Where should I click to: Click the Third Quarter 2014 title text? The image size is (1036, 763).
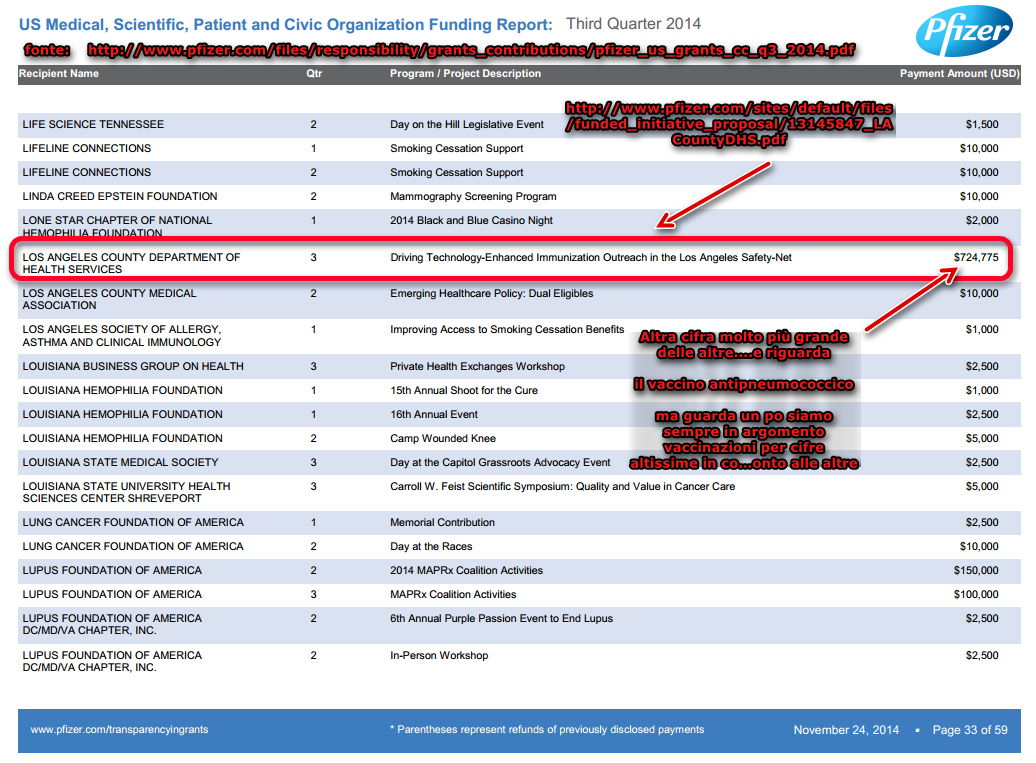633,24
